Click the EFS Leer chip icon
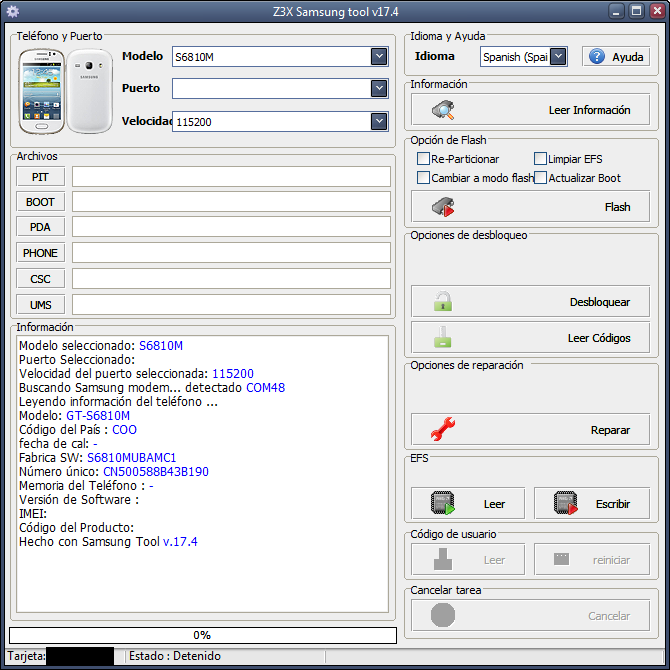This screenshot has height=670, width=670. click(x=442, y=503)
